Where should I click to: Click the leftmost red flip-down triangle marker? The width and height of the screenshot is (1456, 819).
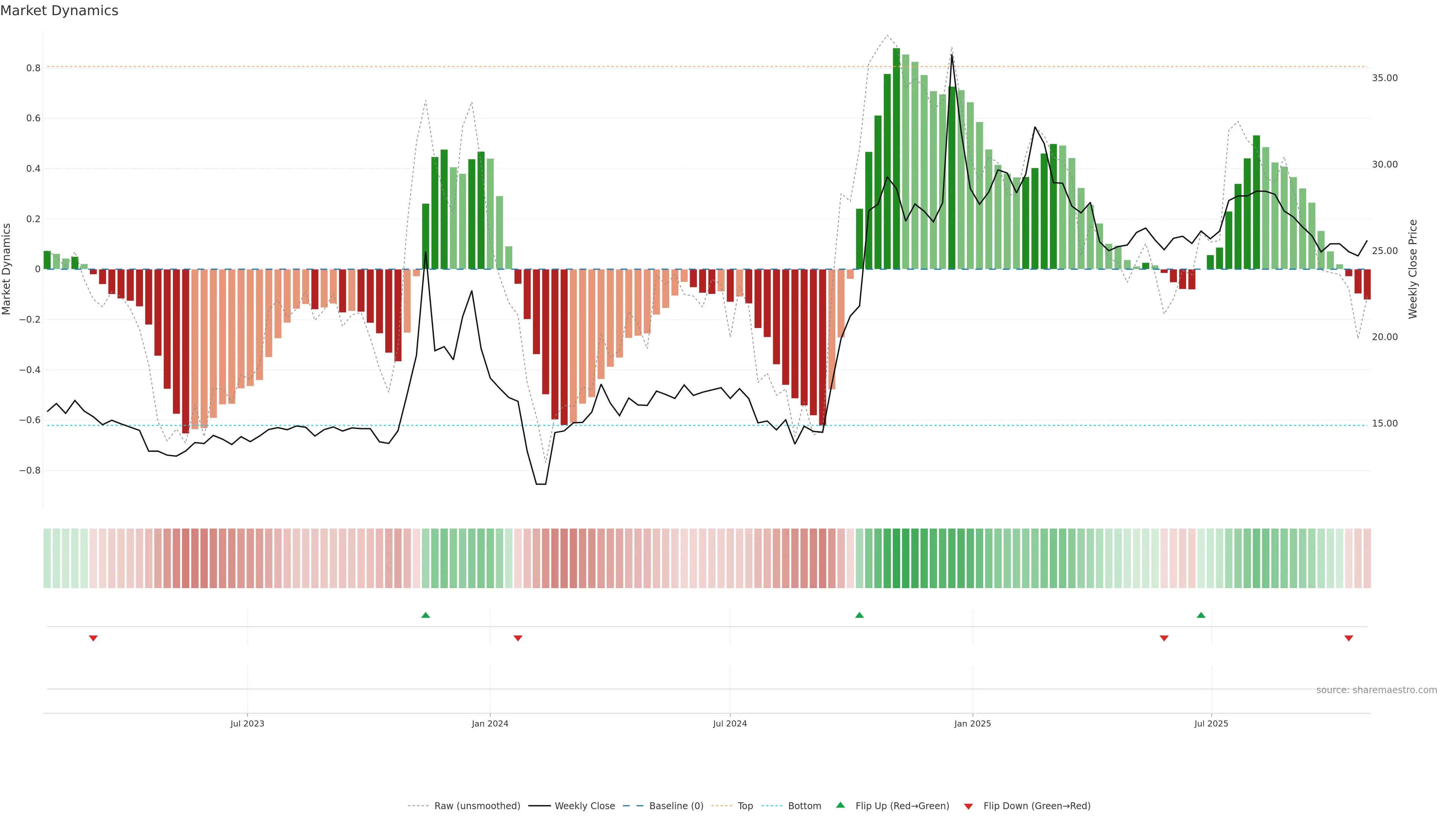[x=93, y=638]
